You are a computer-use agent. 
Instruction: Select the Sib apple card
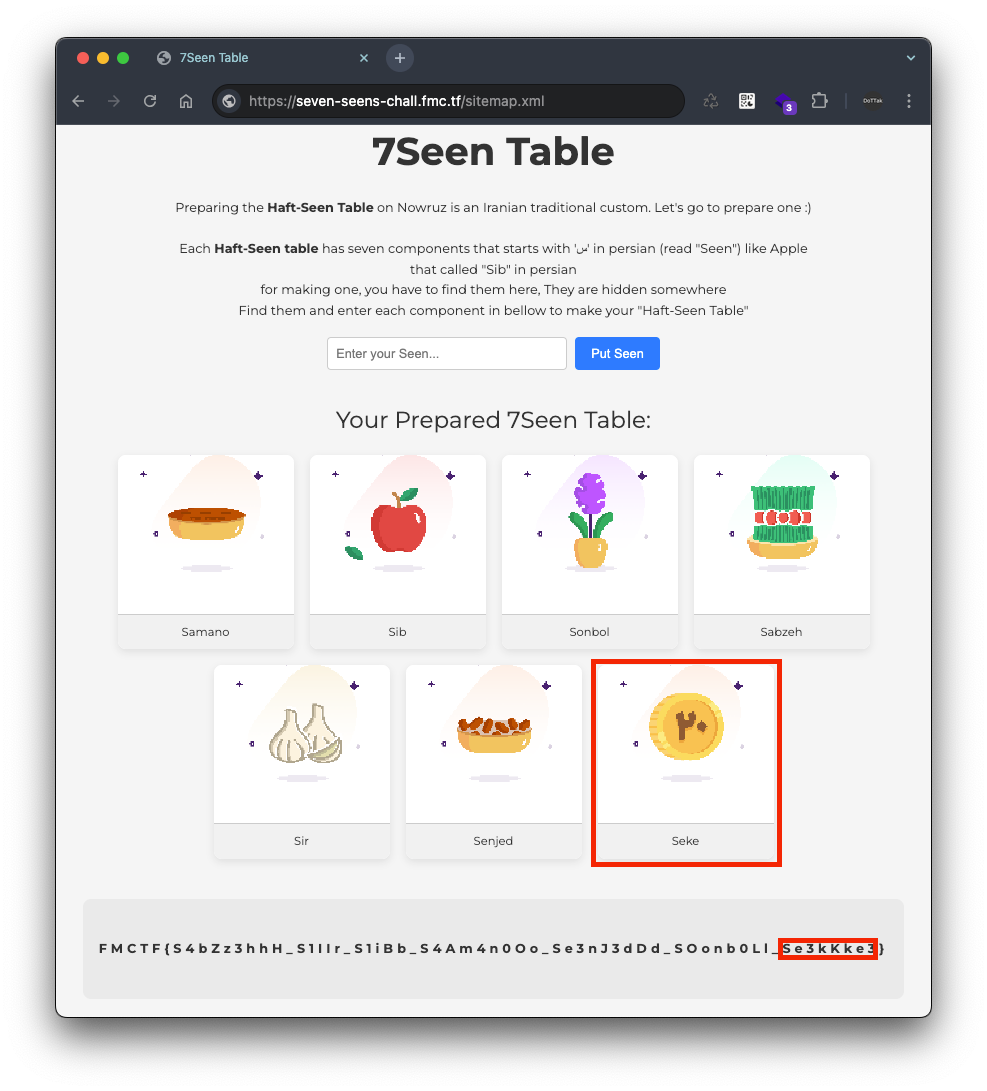coord(398,552)
